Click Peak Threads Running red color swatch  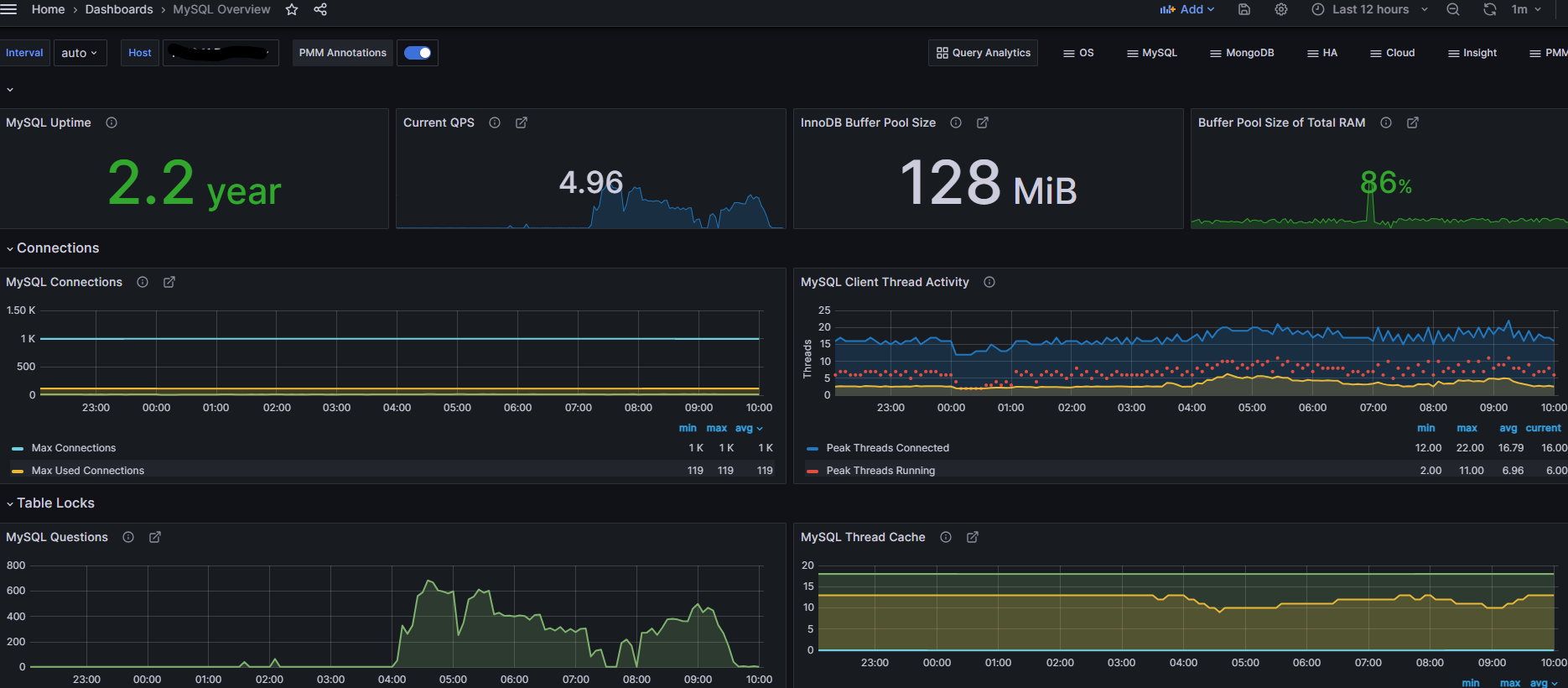(x=812, y=472)
